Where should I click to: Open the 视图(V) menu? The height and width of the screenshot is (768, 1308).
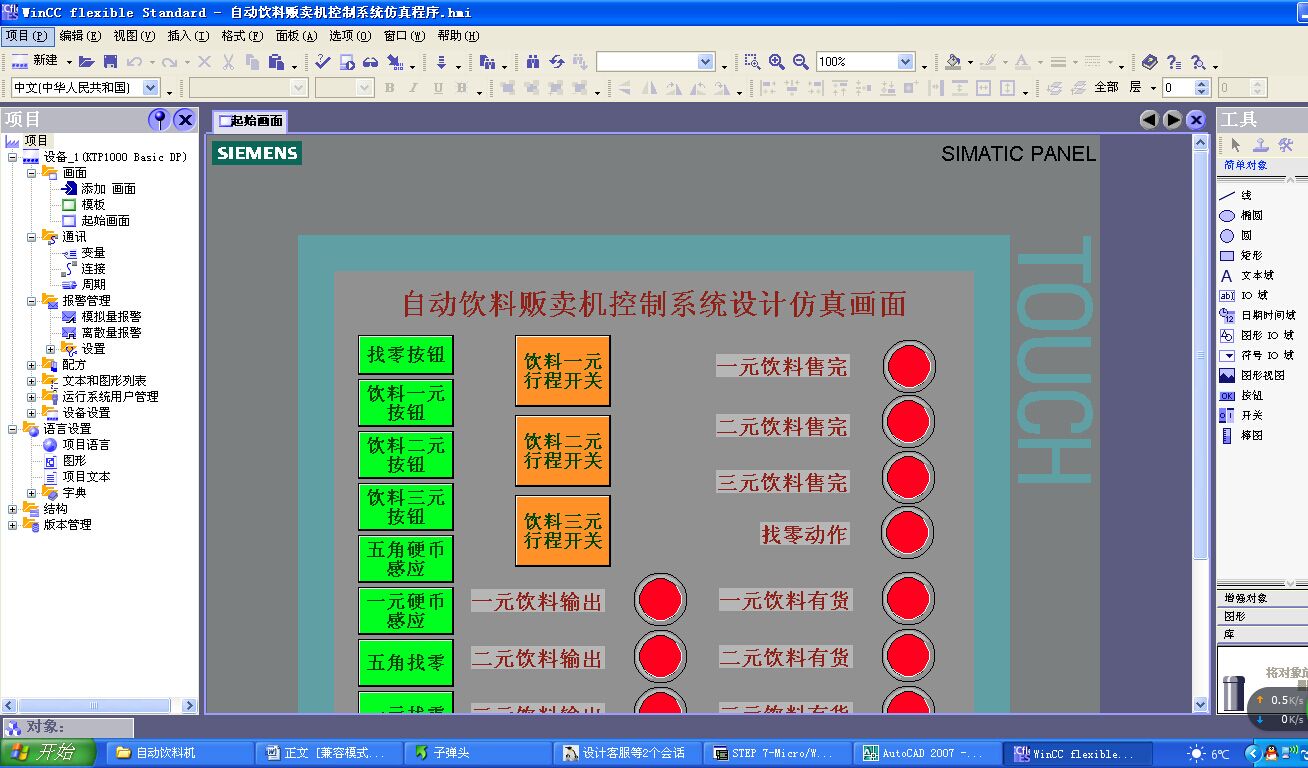point(134,35)
